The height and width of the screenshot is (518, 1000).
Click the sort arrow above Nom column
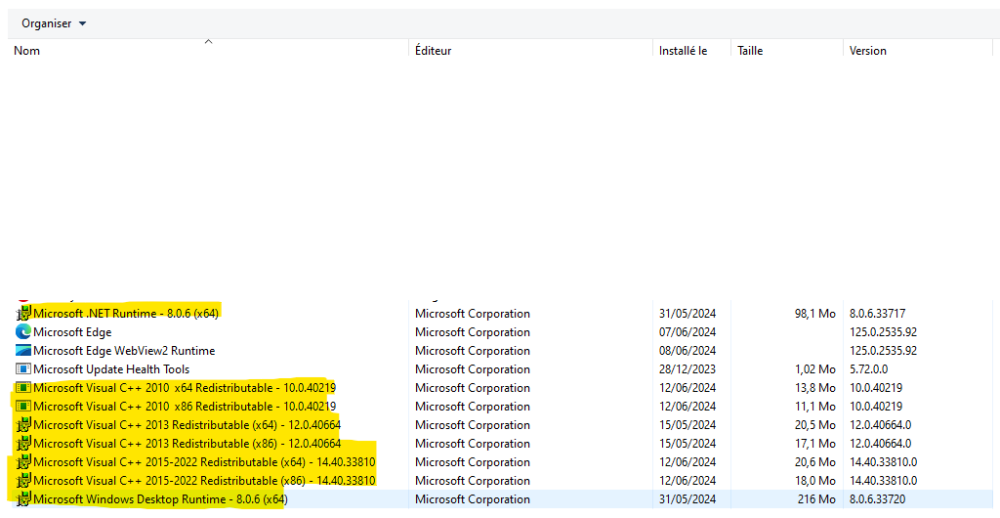pyautogui.click(x=208, y=42)
